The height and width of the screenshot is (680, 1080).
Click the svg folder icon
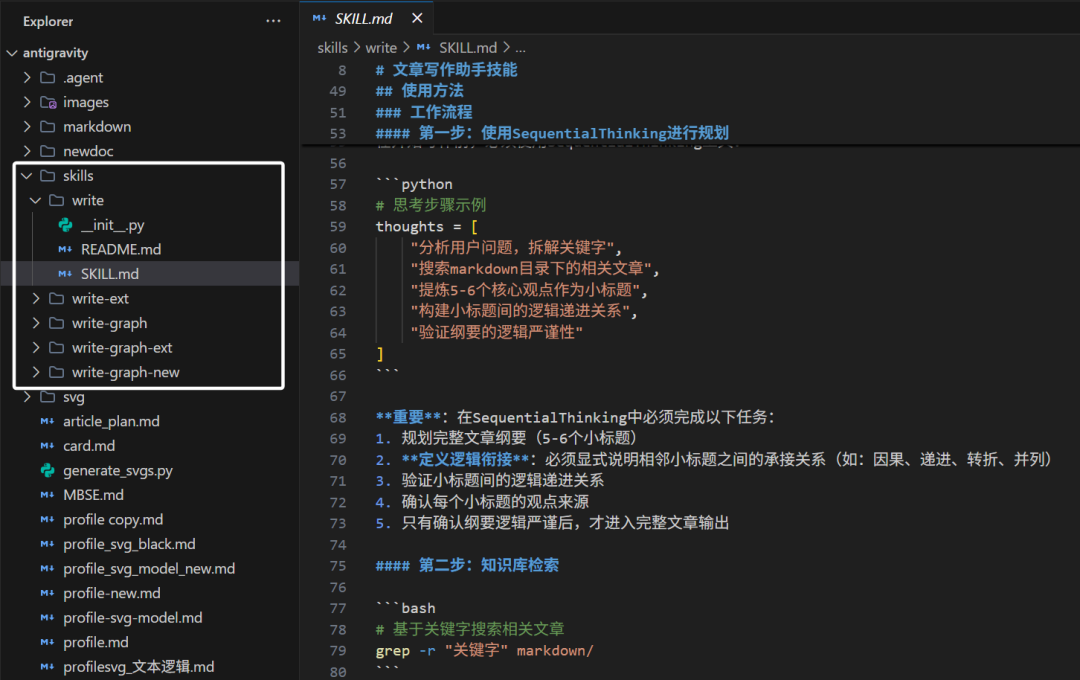point(48,397)
